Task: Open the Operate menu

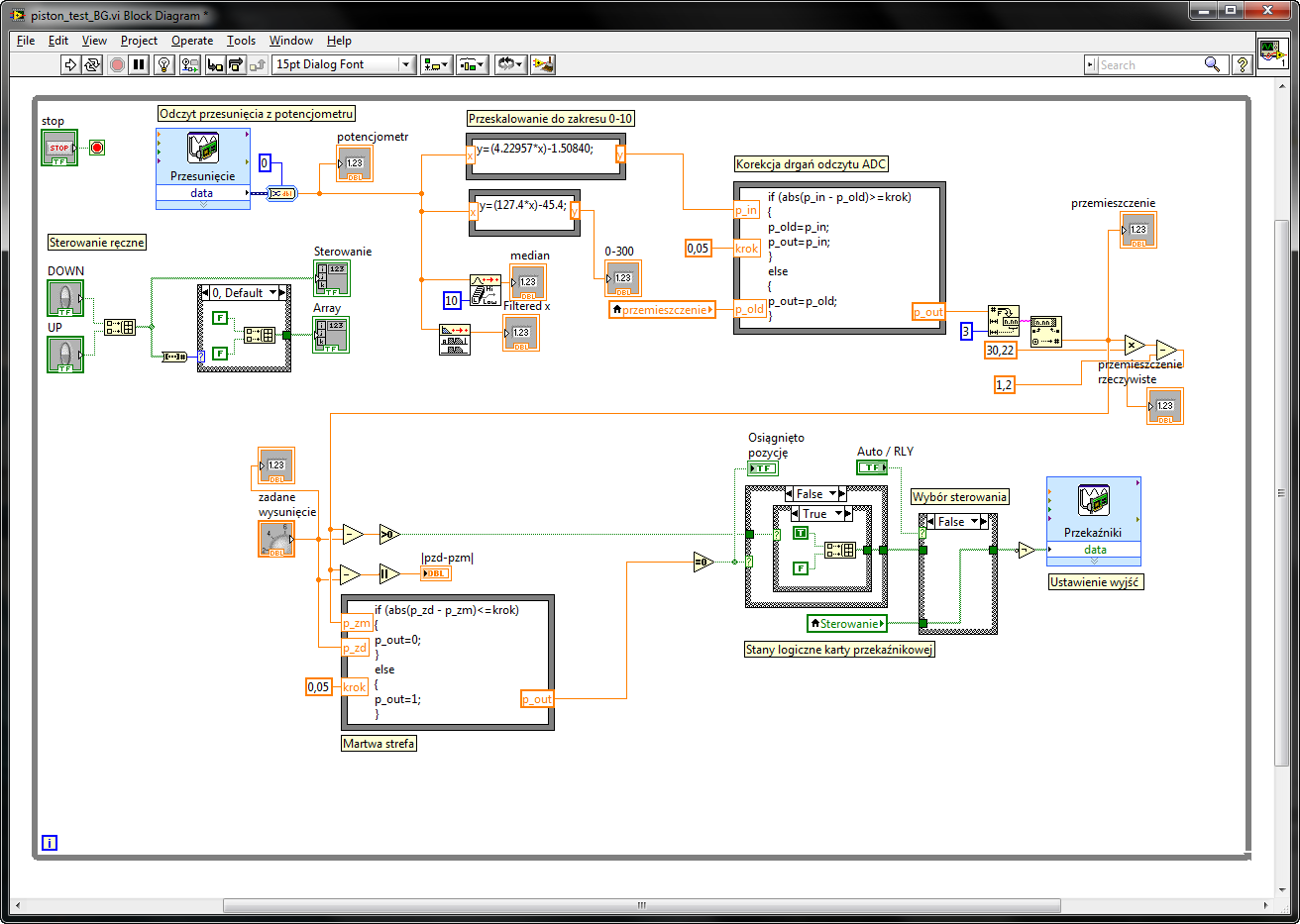Action: tap(192, 41)
